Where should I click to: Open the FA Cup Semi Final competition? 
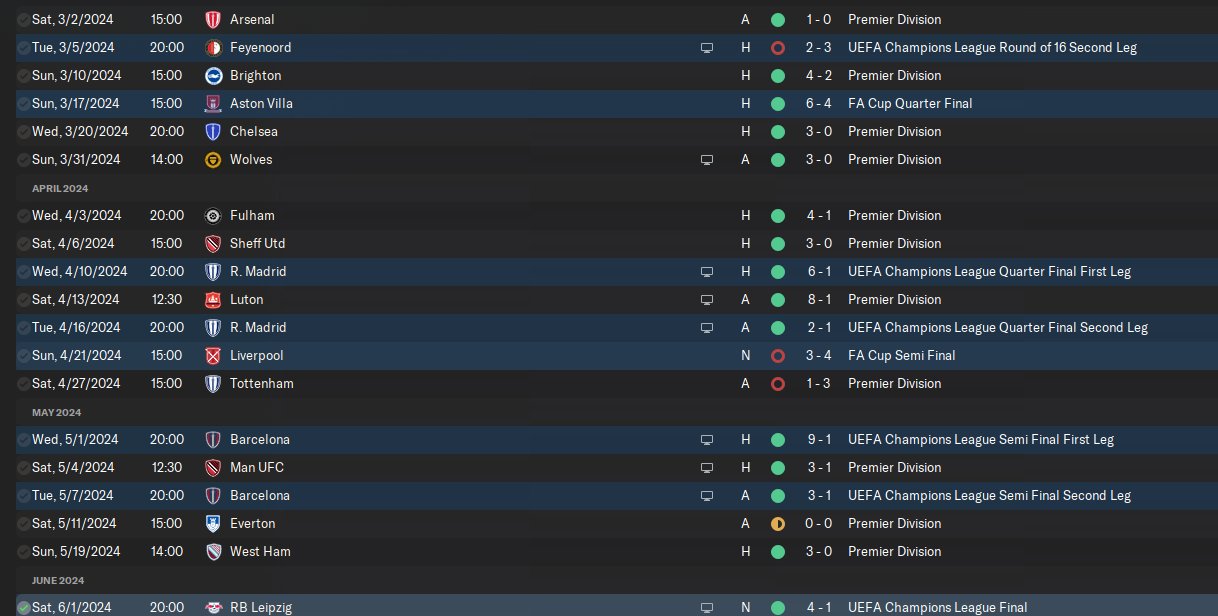pos(901,355)
